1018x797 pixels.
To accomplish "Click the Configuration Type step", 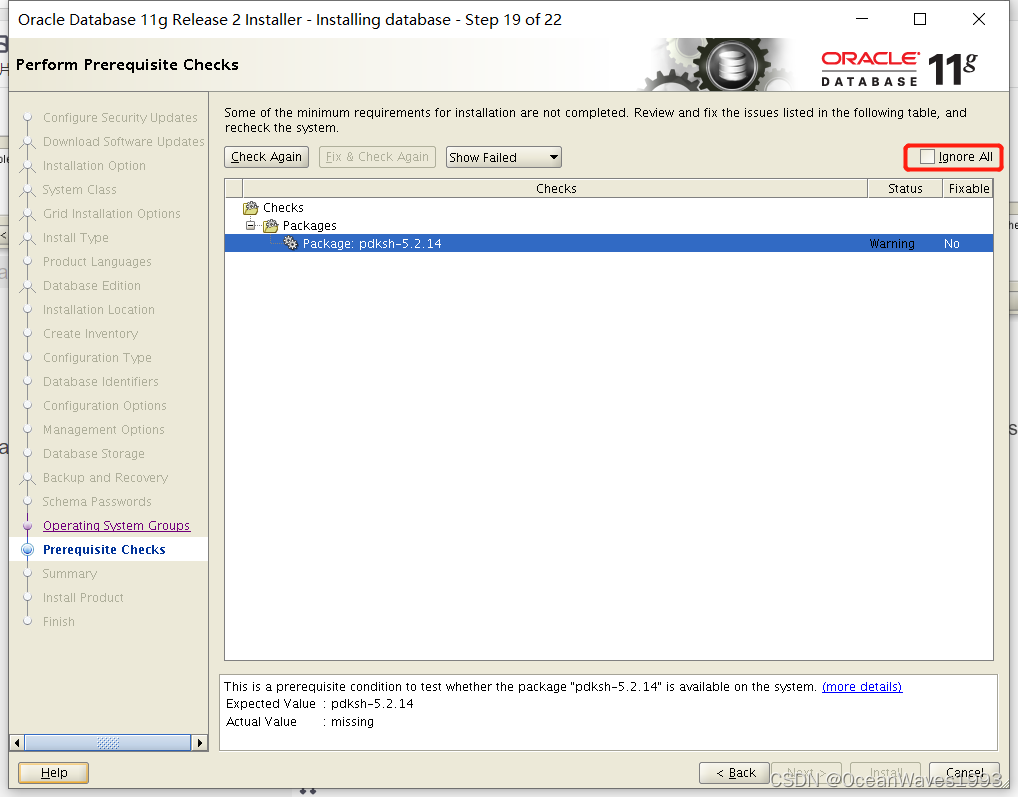I will pos(97,358).
